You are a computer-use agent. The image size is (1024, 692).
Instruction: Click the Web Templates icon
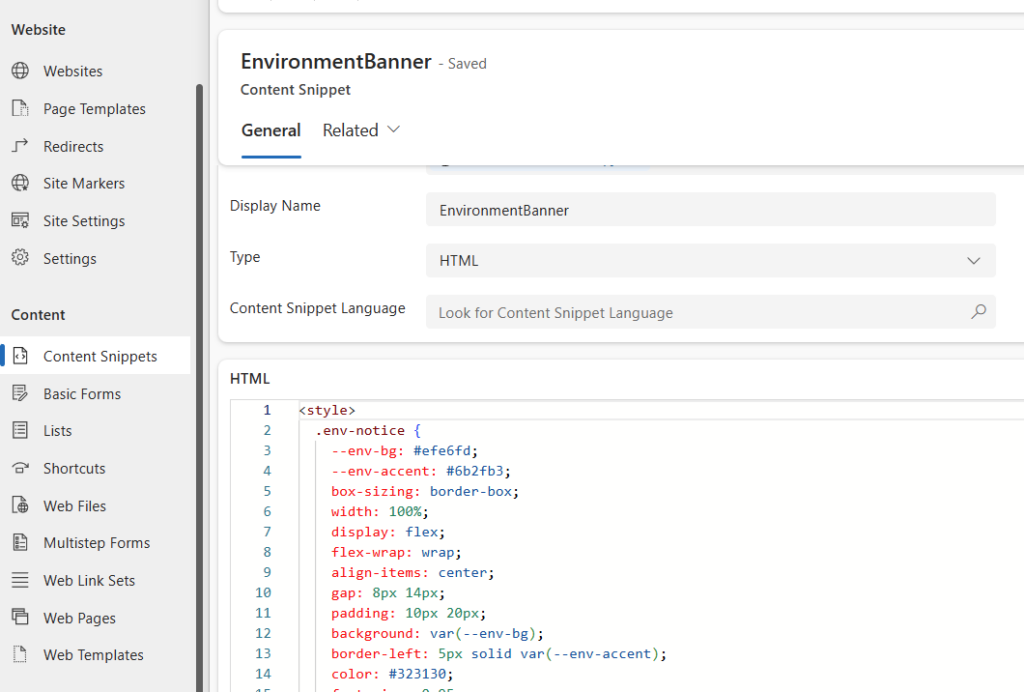click(20, 654)
